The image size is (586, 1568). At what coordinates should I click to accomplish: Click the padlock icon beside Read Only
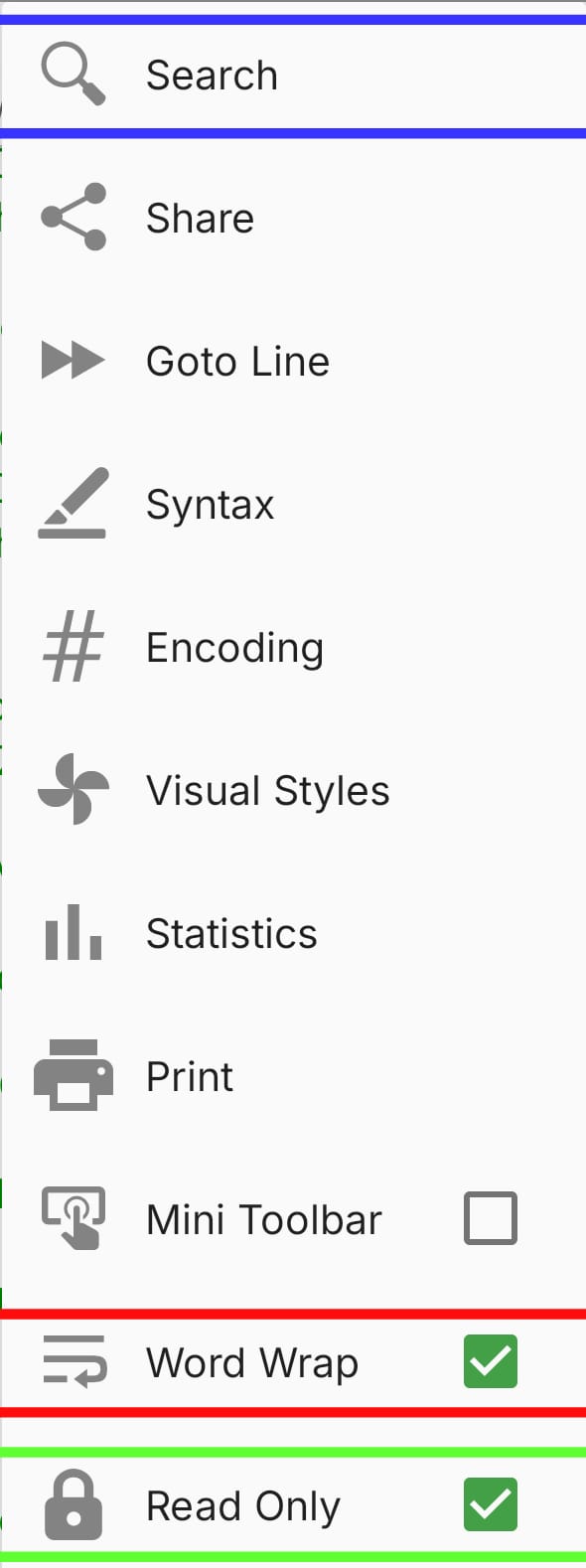click(73, 1504)
